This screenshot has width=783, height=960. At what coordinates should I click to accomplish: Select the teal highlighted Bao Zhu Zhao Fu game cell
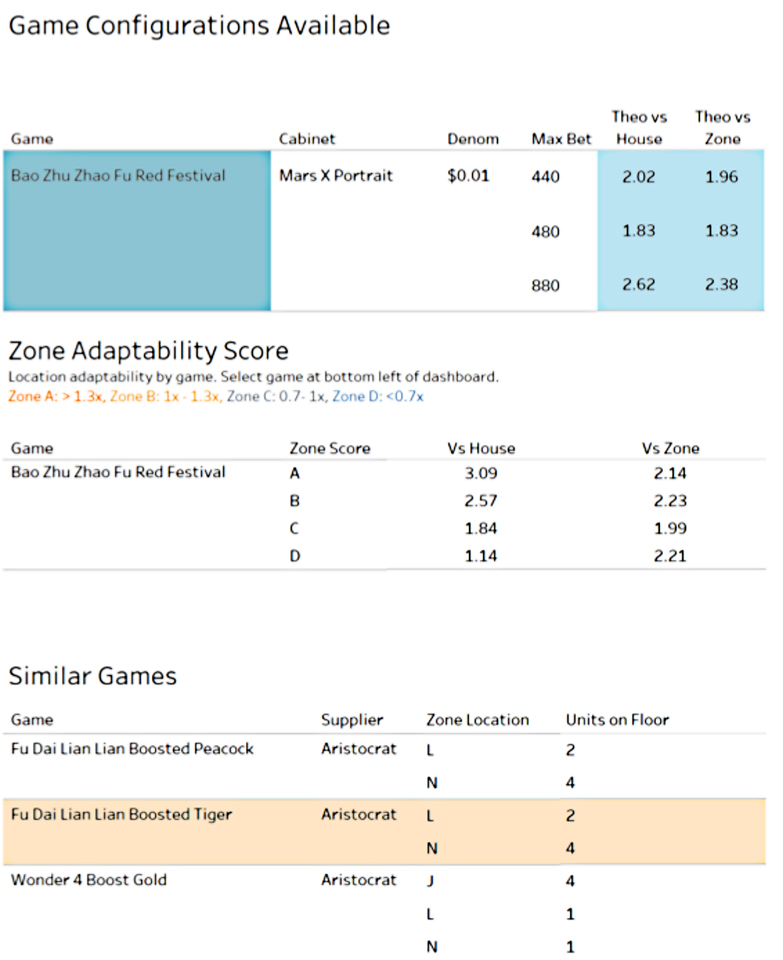(x=137, y=230)
